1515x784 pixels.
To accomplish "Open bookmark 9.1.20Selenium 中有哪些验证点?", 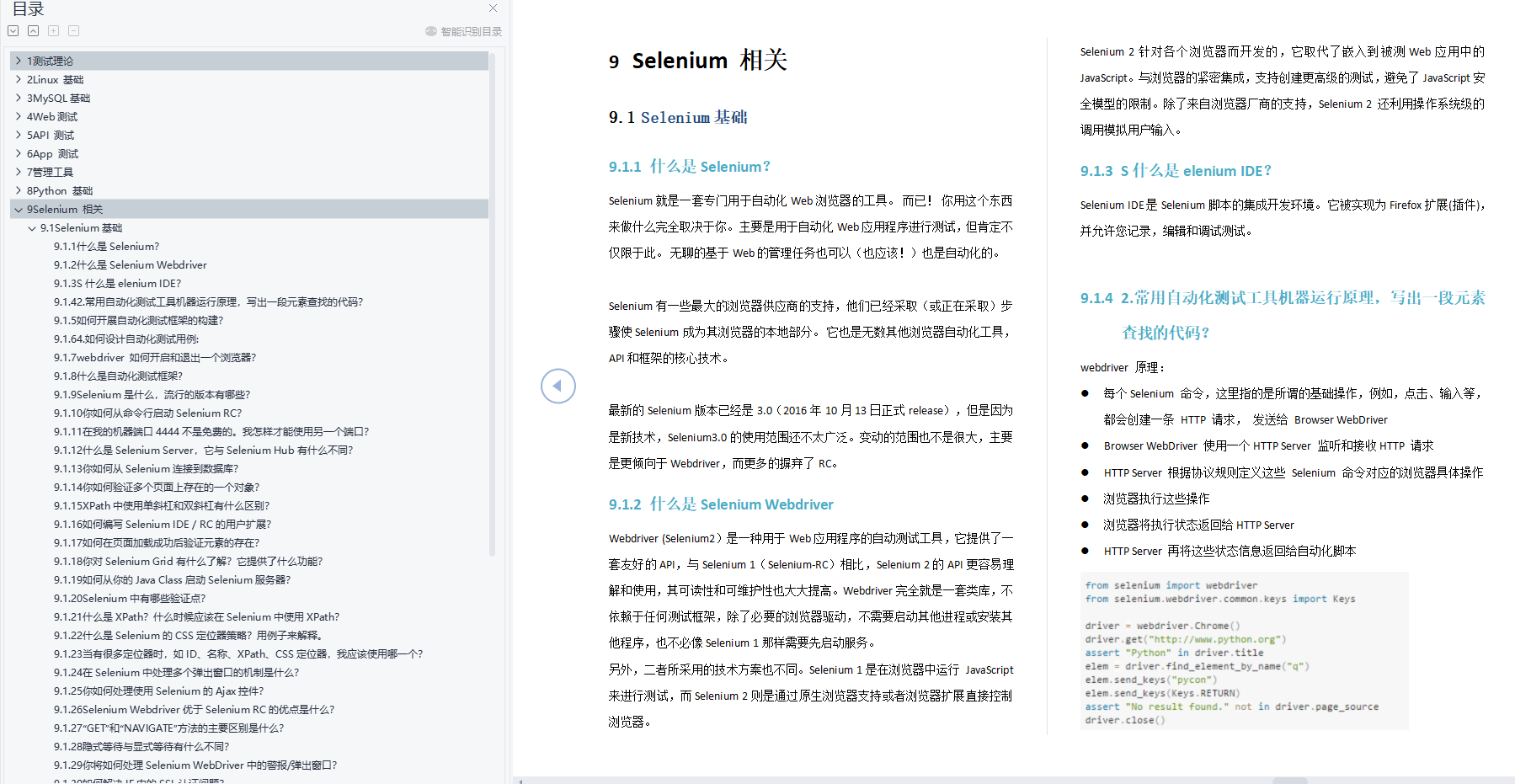I will pos(130,598).
